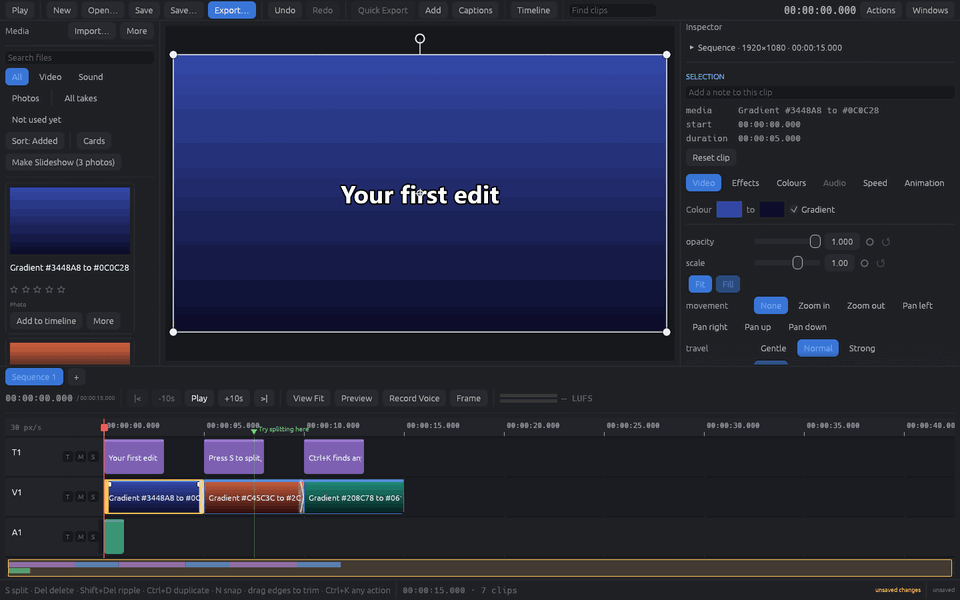Switch to the Effects tab

(745, 183)
